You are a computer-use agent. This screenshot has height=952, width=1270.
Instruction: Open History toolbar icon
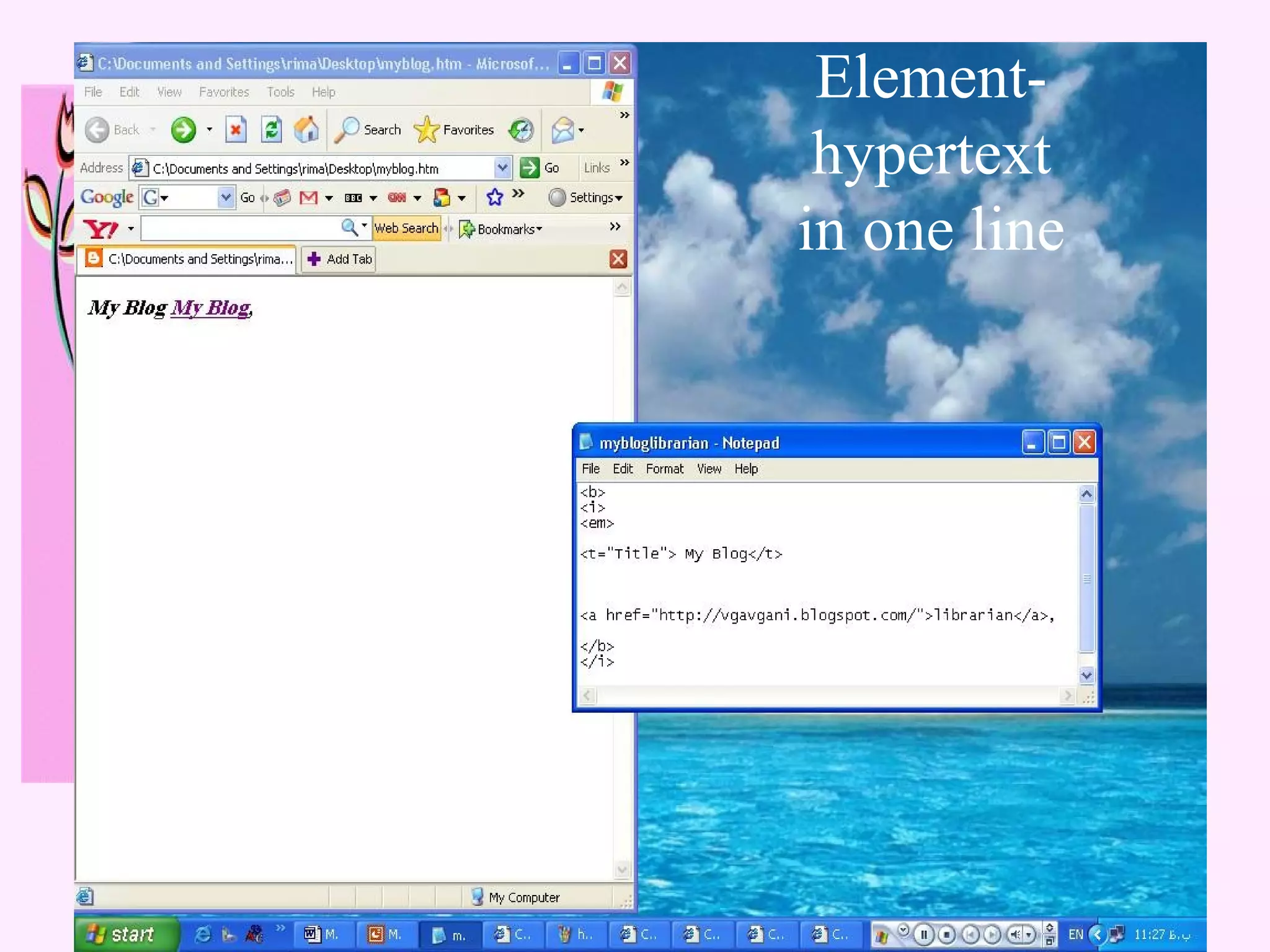click(x=521, y=130)
